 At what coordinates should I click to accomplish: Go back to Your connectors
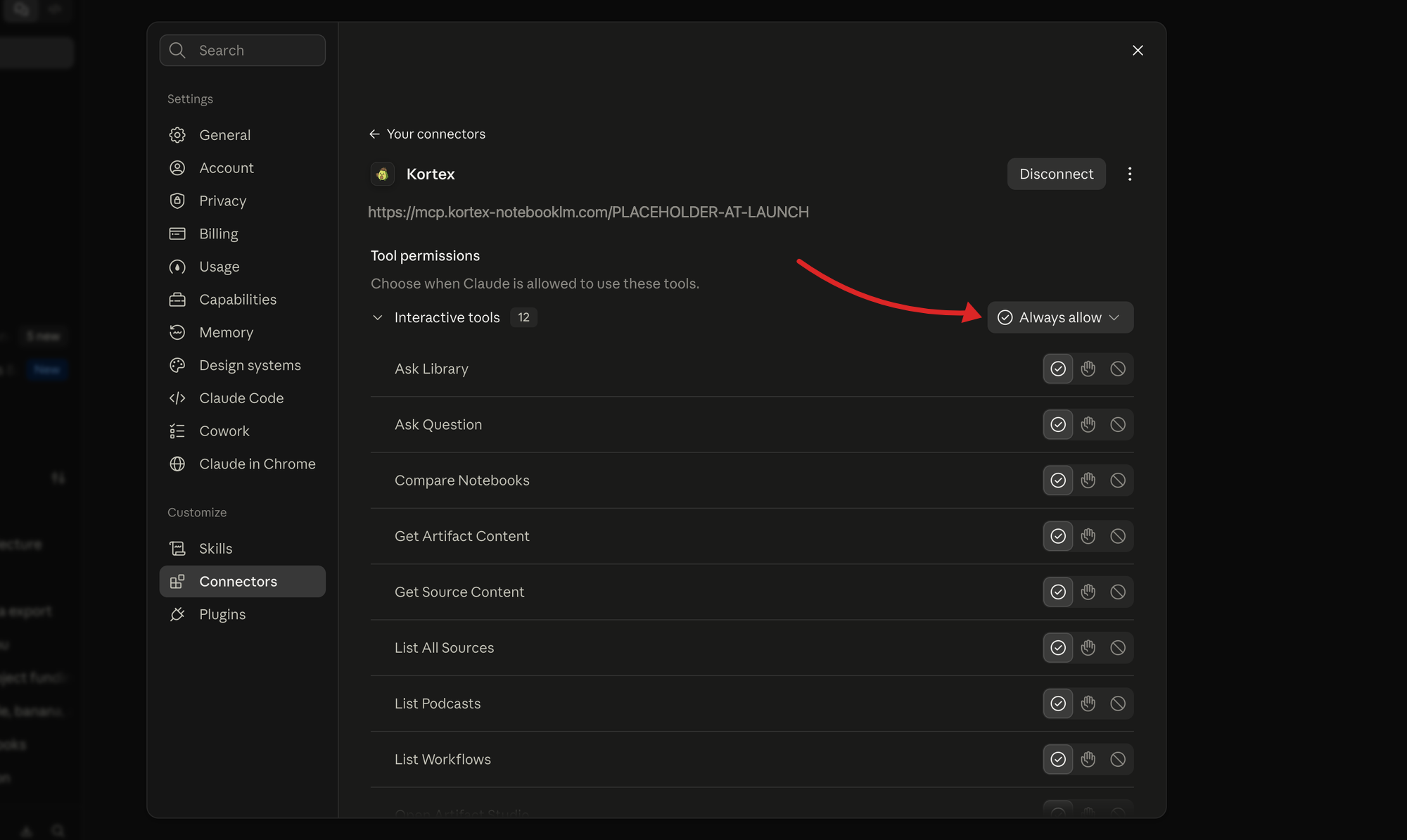427,134
